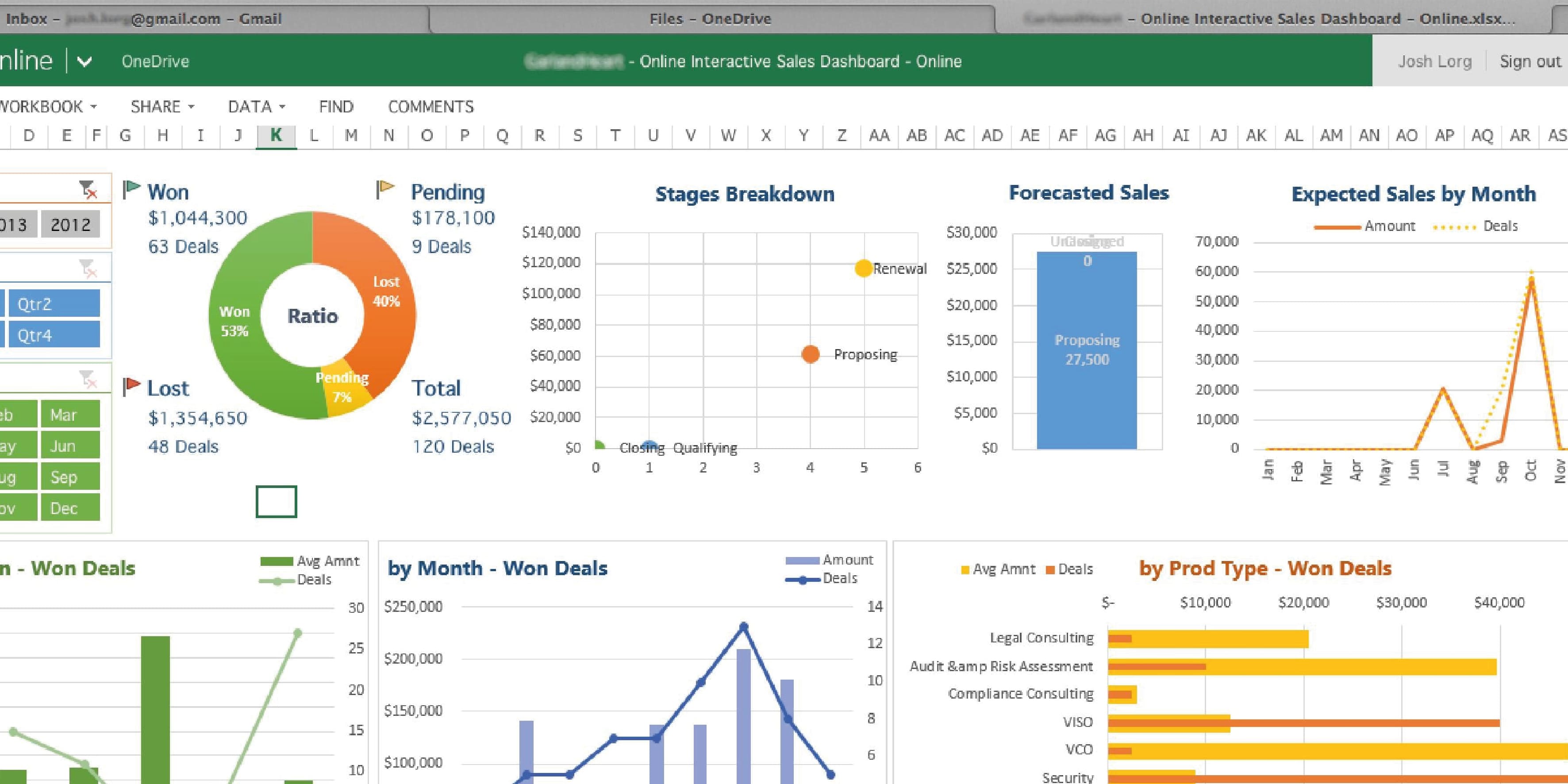1568x784 pixels.
Task: Expand the chevron next to Online
Action: point(85,61)
